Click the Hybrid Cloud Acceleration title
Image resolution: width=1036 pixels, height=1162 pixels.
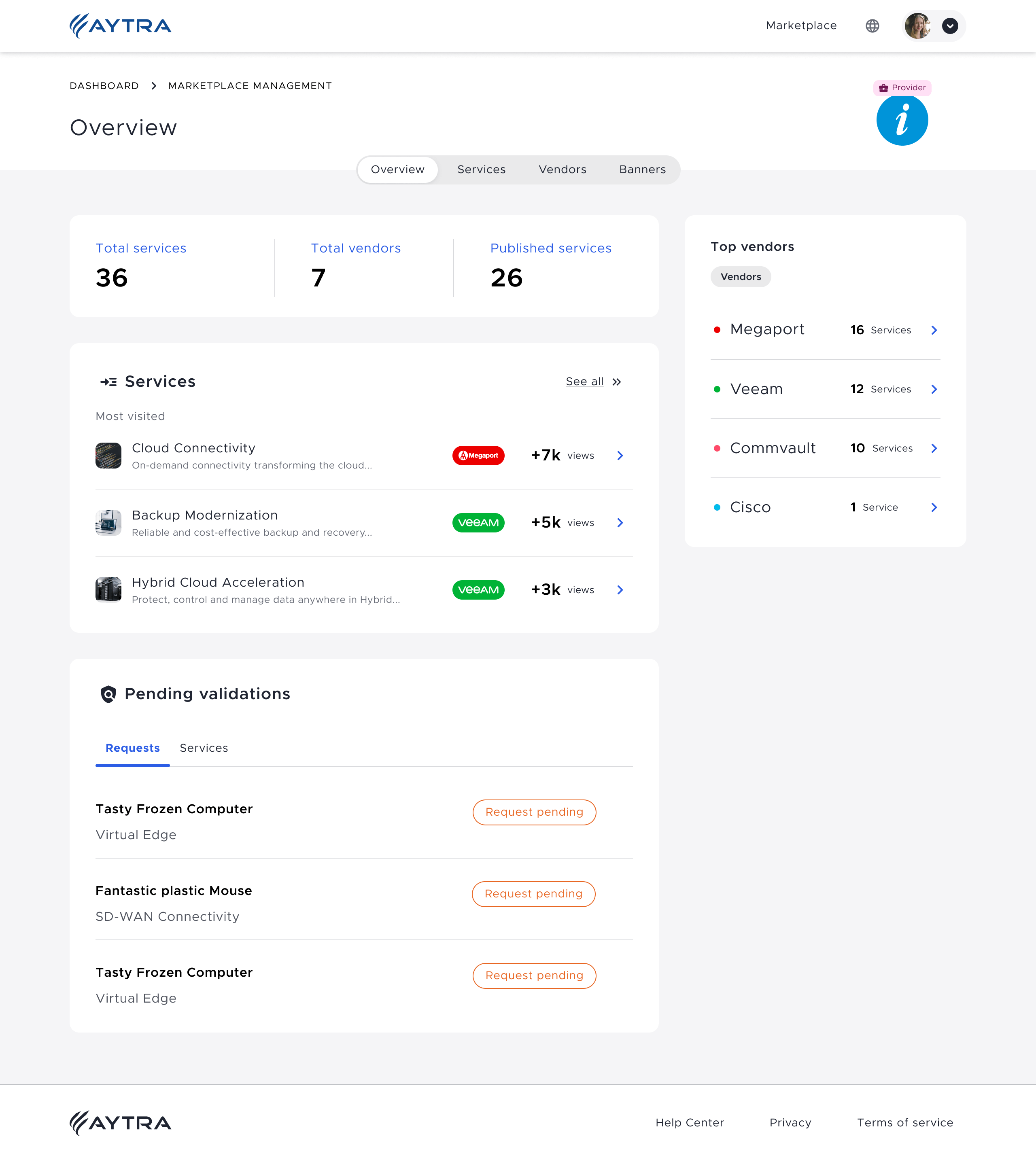click(218, 583)
